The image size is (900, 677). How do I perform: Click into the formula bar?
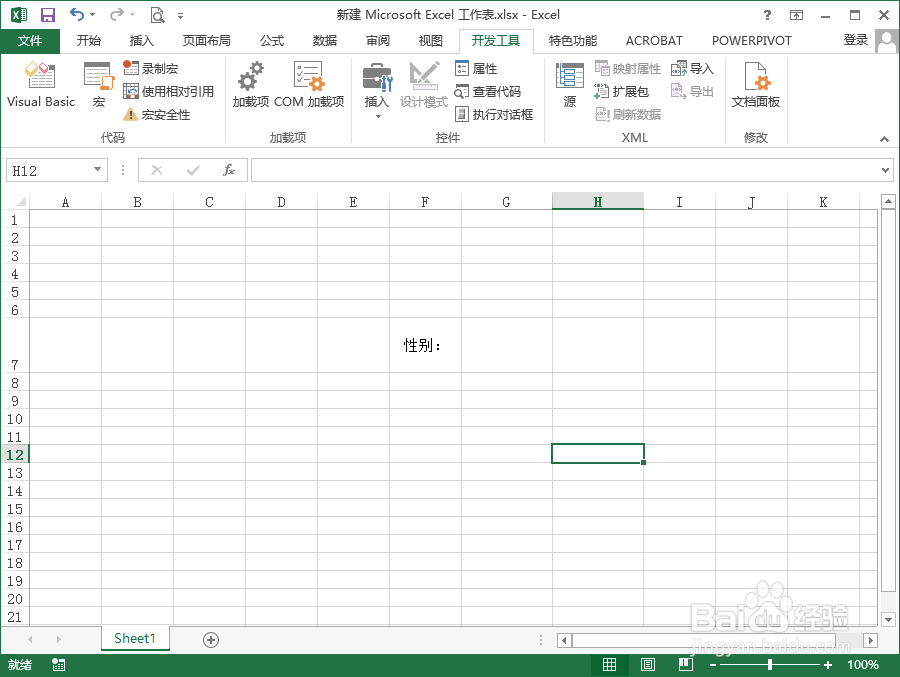click(x=565, y=170)
